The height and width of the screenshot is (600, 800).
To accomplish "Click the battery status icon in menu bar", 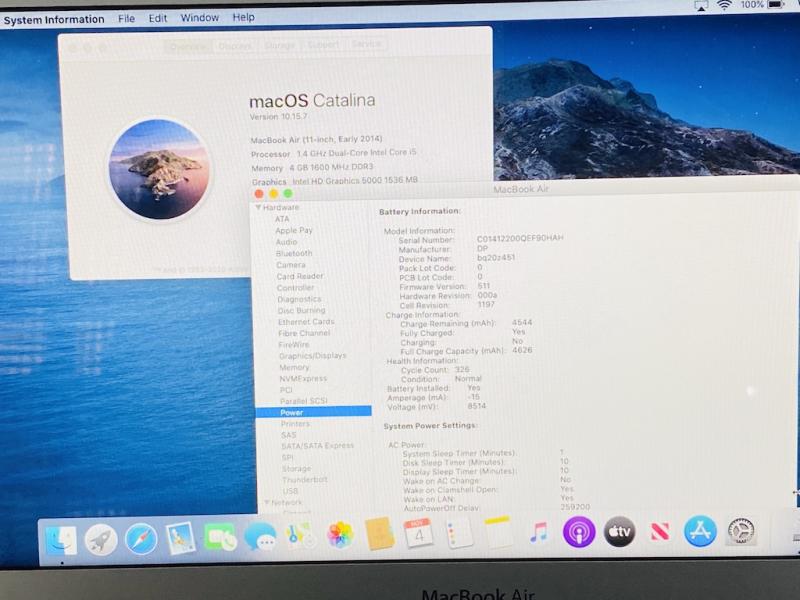I will [x=777, y=4].
